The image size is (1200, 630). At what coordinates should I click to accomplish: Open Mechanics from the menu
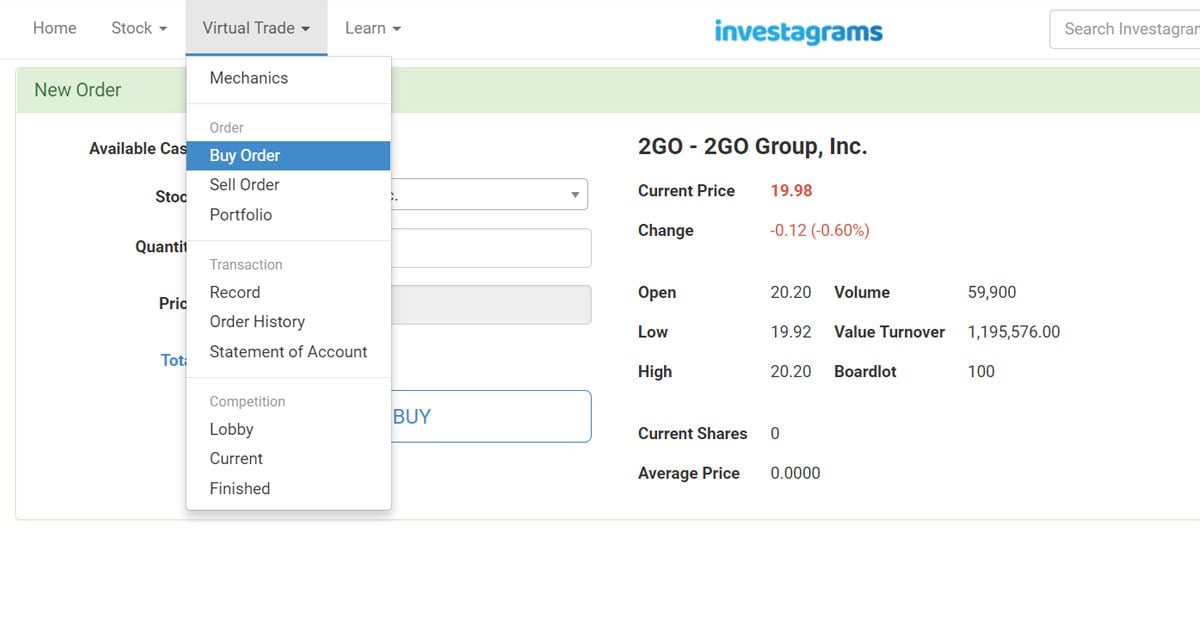[288, 78]
